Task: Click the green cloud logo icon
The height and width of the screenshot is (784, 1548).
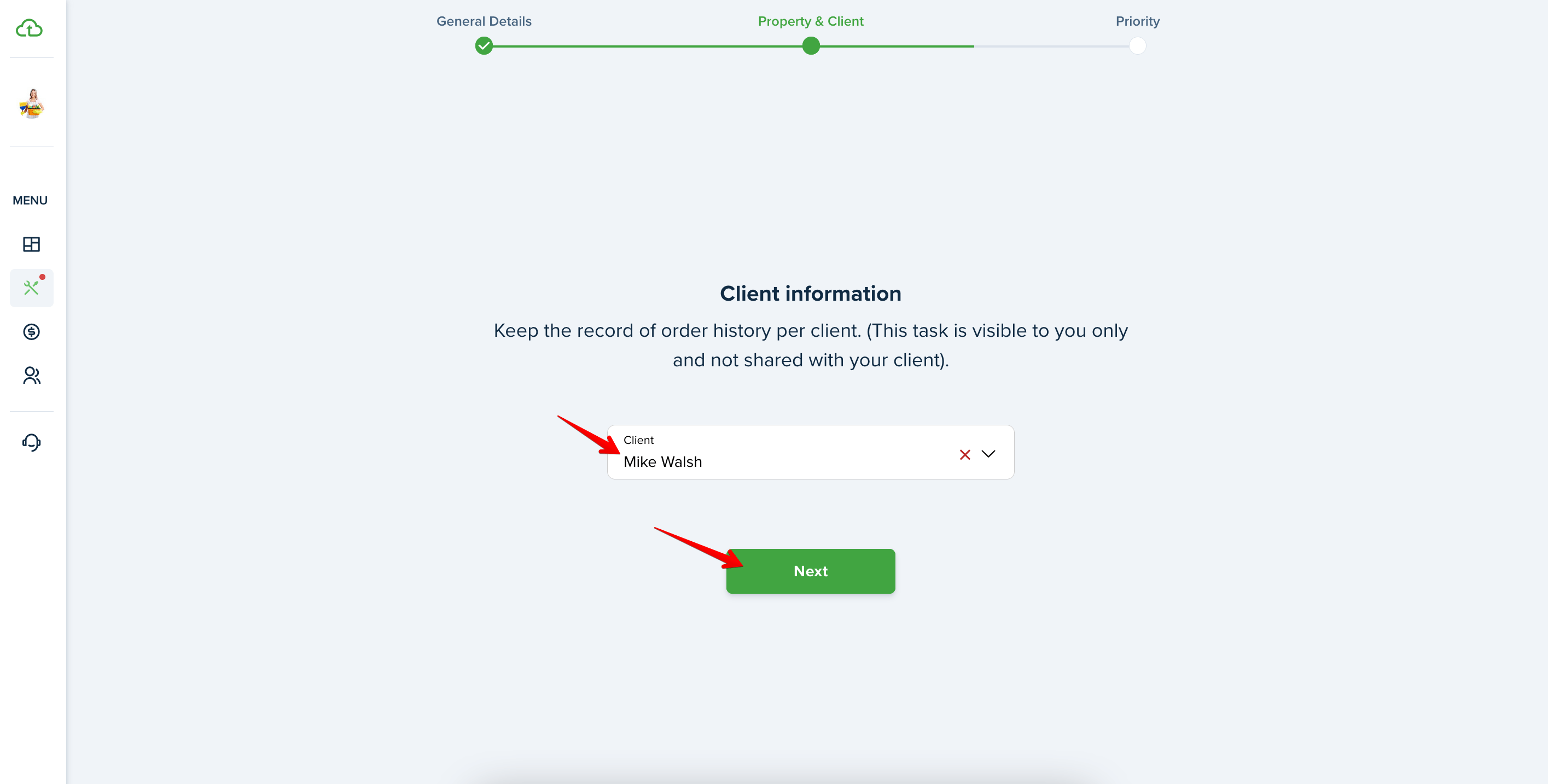Action: pyautogui.click(x=30, y=28)
